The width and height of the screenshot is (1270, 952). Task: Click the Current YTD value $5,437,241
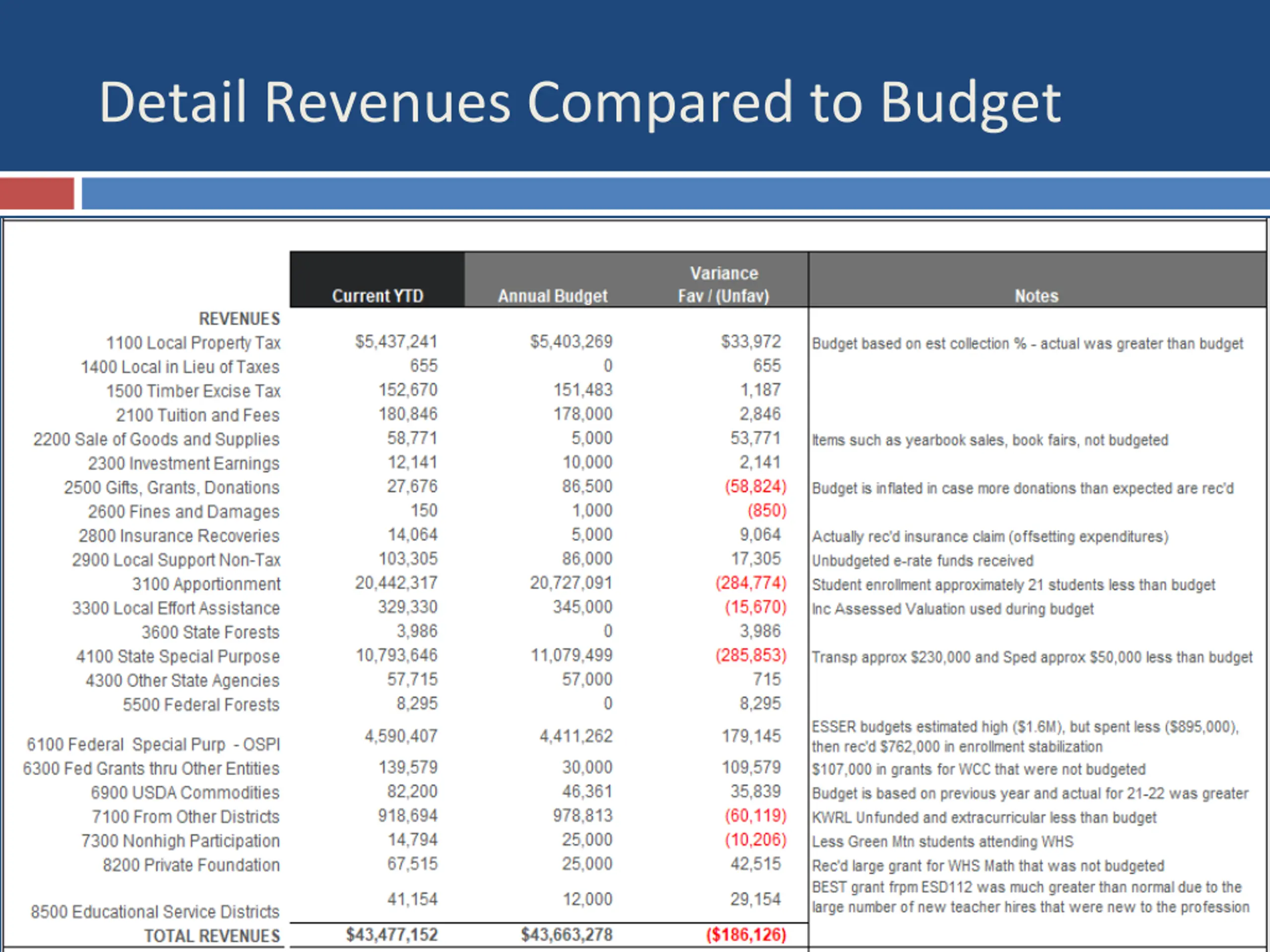click(x=396, y=342)
